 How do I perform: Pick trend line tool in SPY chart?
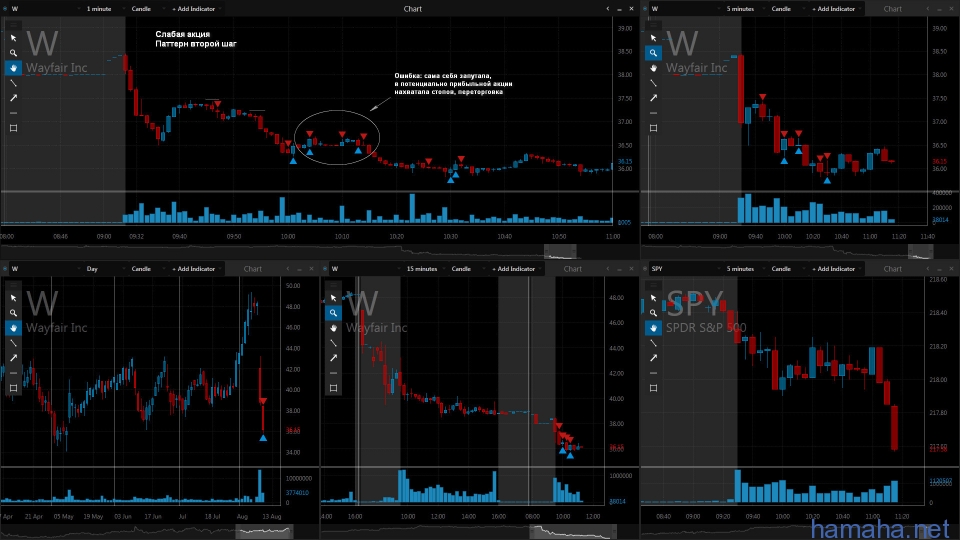653,343
